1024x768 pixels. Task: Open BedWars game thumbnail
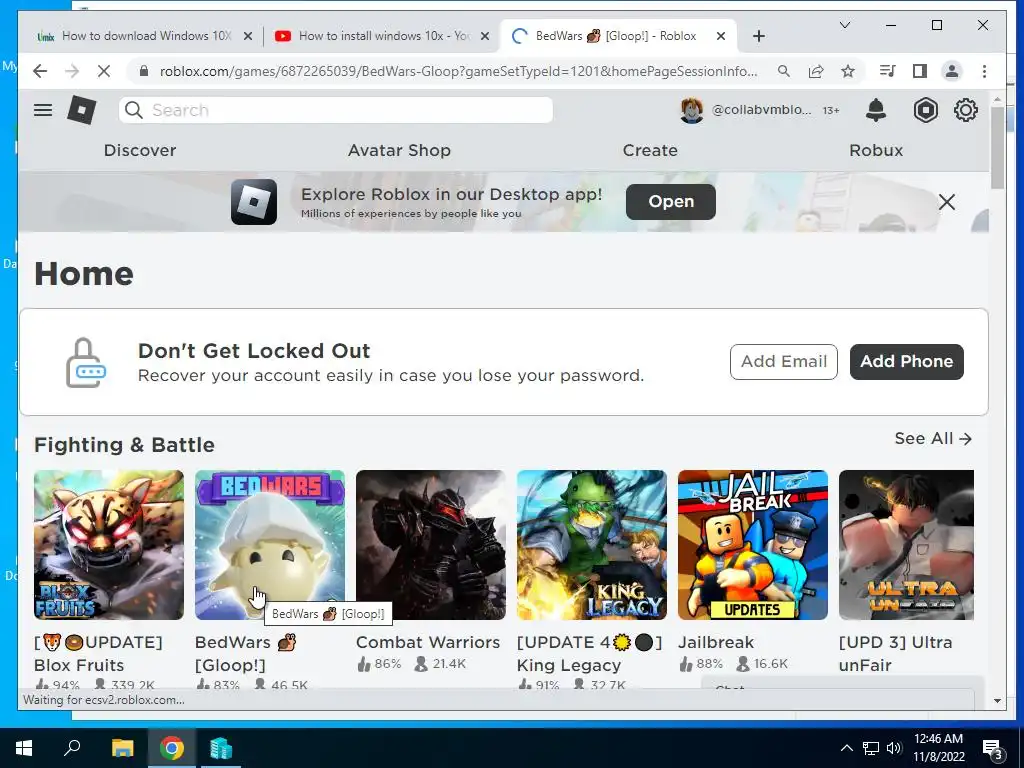270,545
